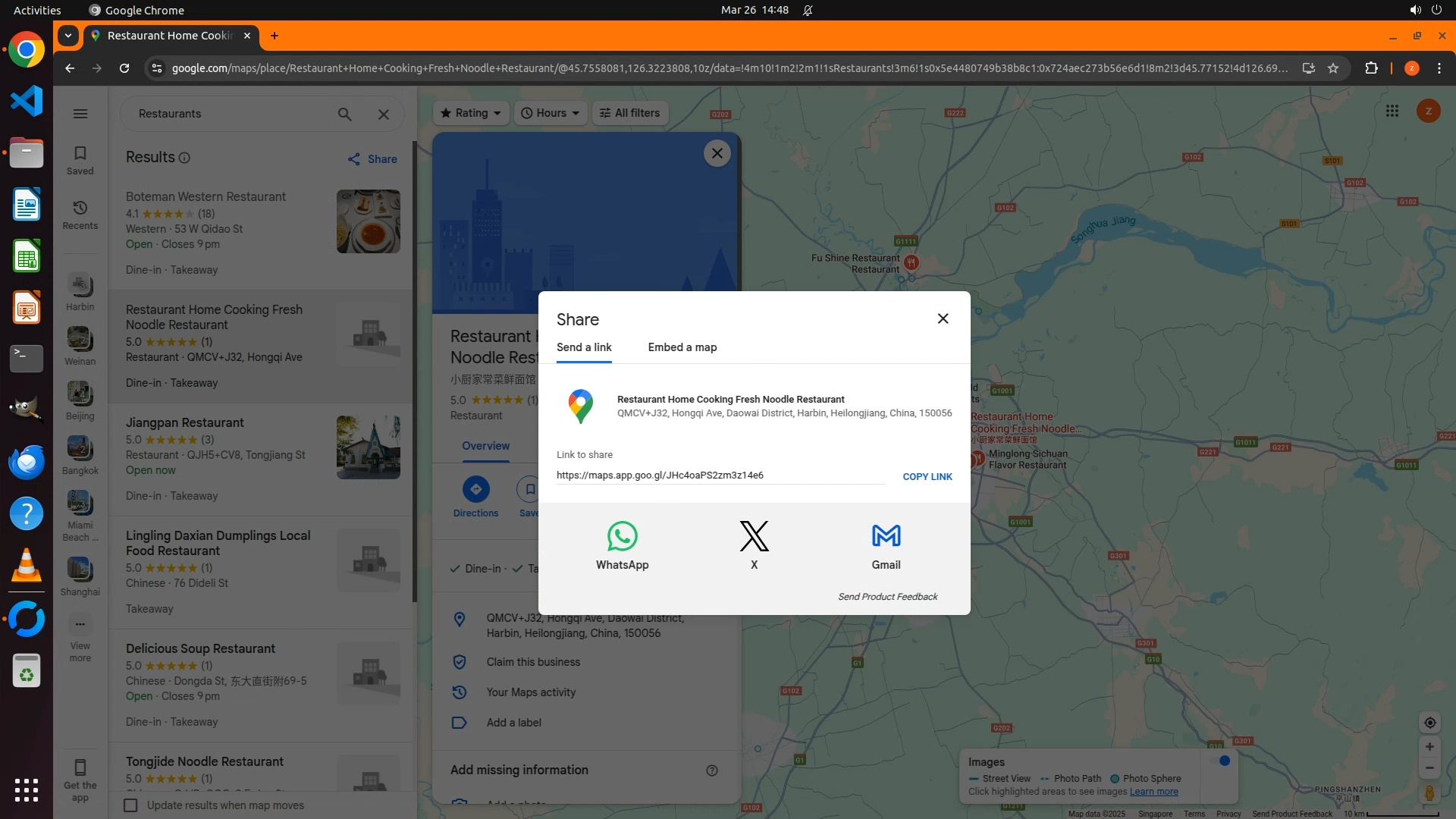1456x819 pixels.
Task: Open the Saved places sidebar icon
Action: pyautogui.click(x=80, y=159)
